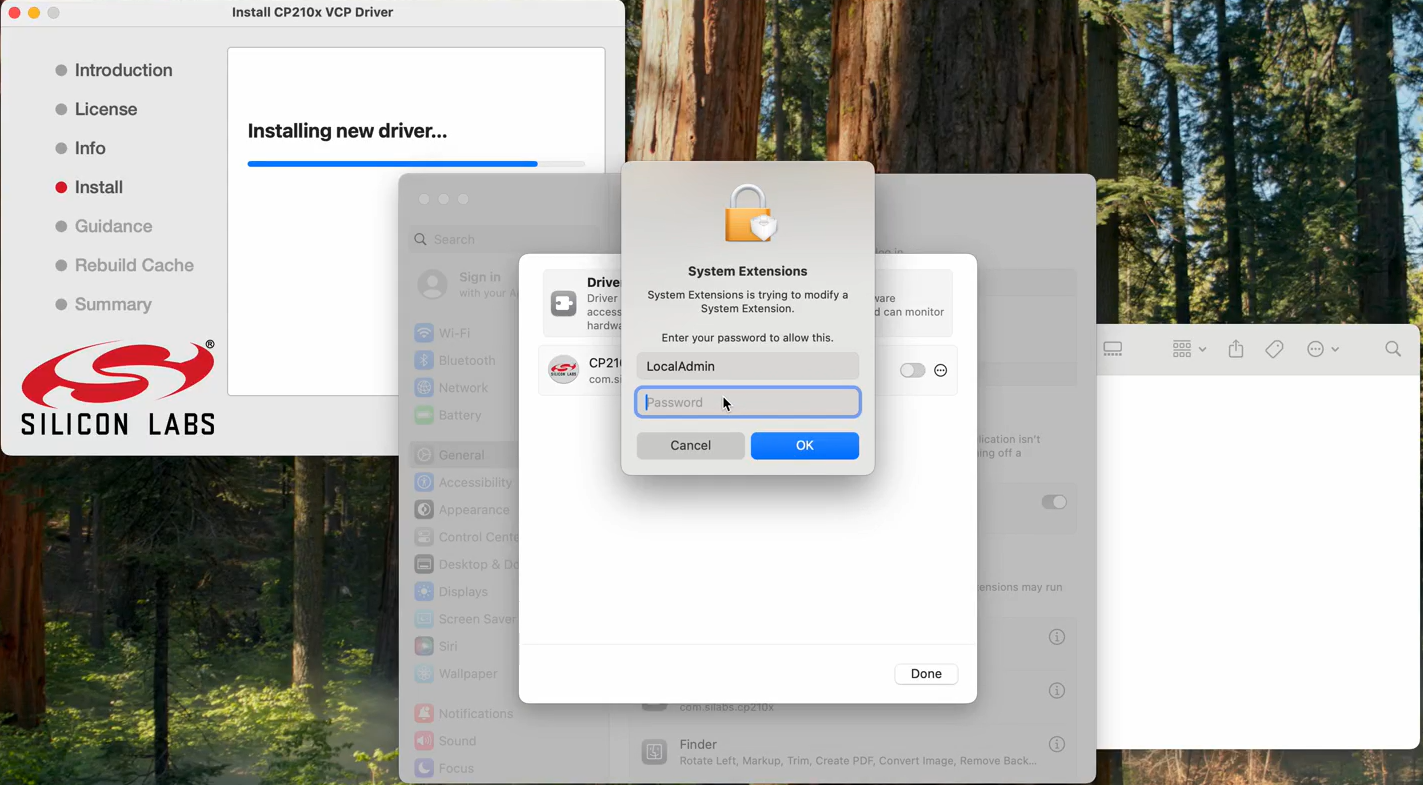The width and height of the screenshot is (1423, 785).
Task: Toggle the enabled switch in the Settings right pane
Action: pos(1054,502)
